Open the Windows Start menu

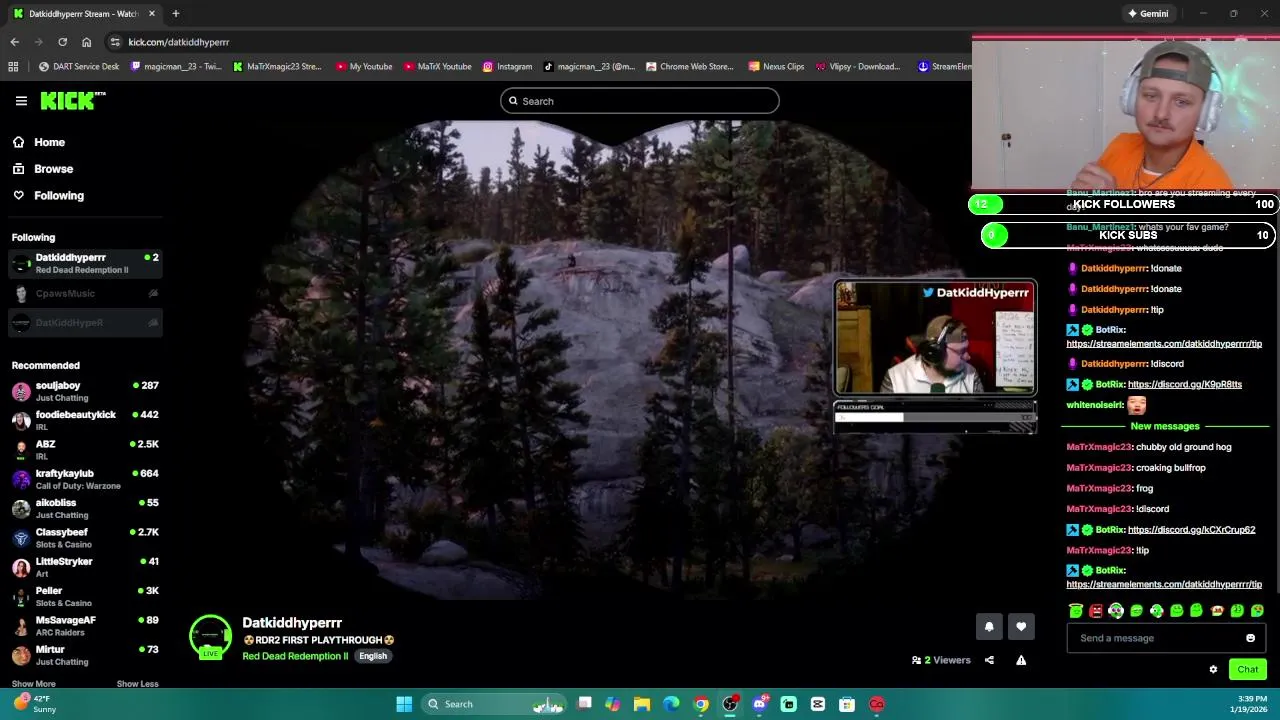tap(404, 704)
